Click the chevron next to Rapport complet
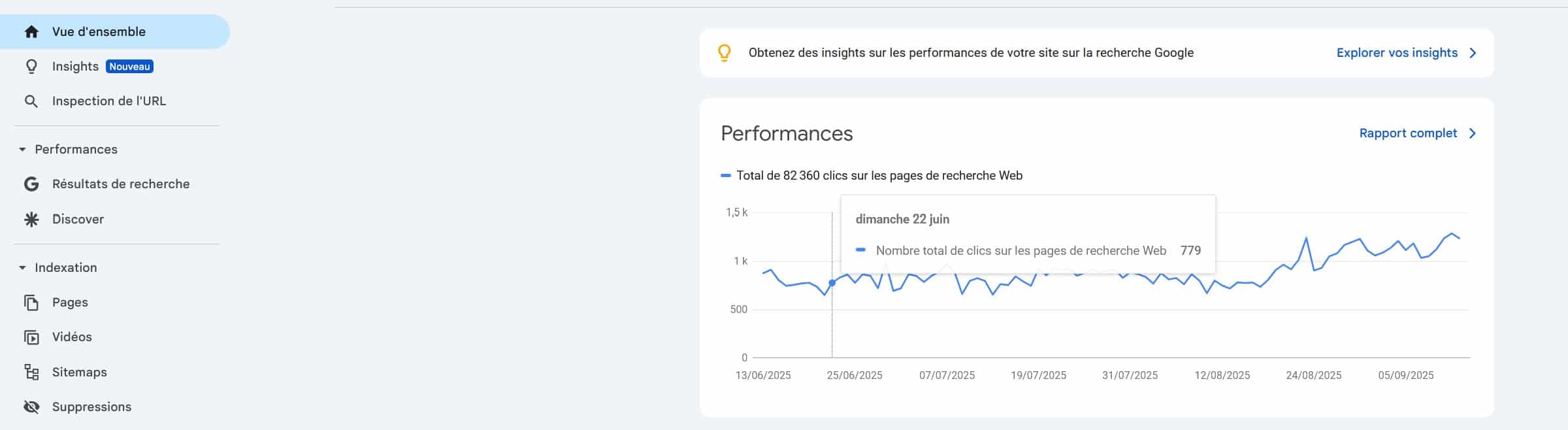The image size is (1568, 430). coord(1473,133)
